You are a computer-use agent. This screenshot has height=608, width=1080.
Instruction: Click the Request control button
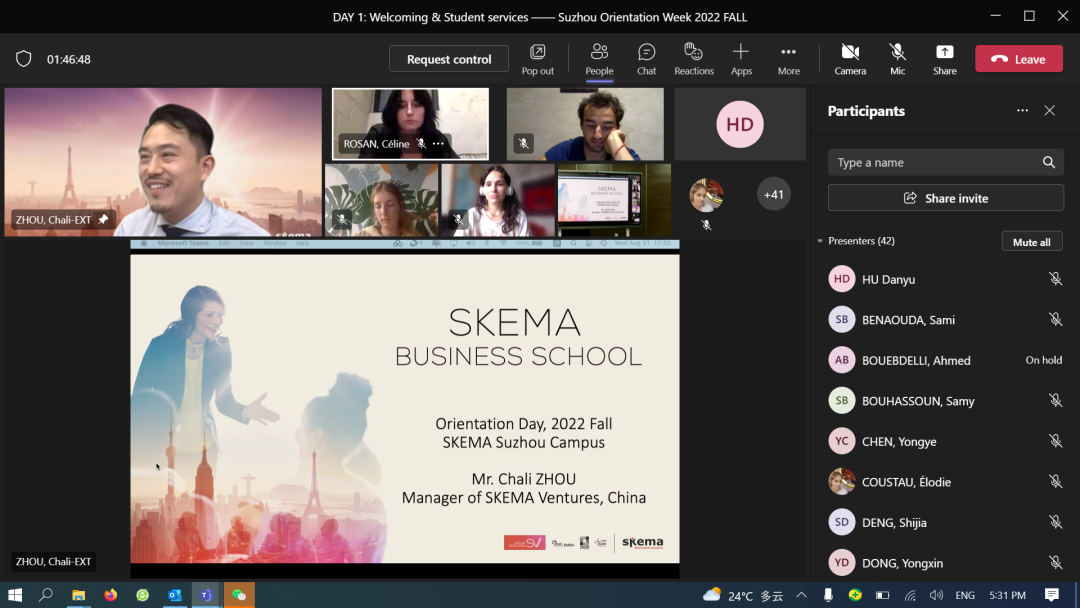tap(449, 59)
